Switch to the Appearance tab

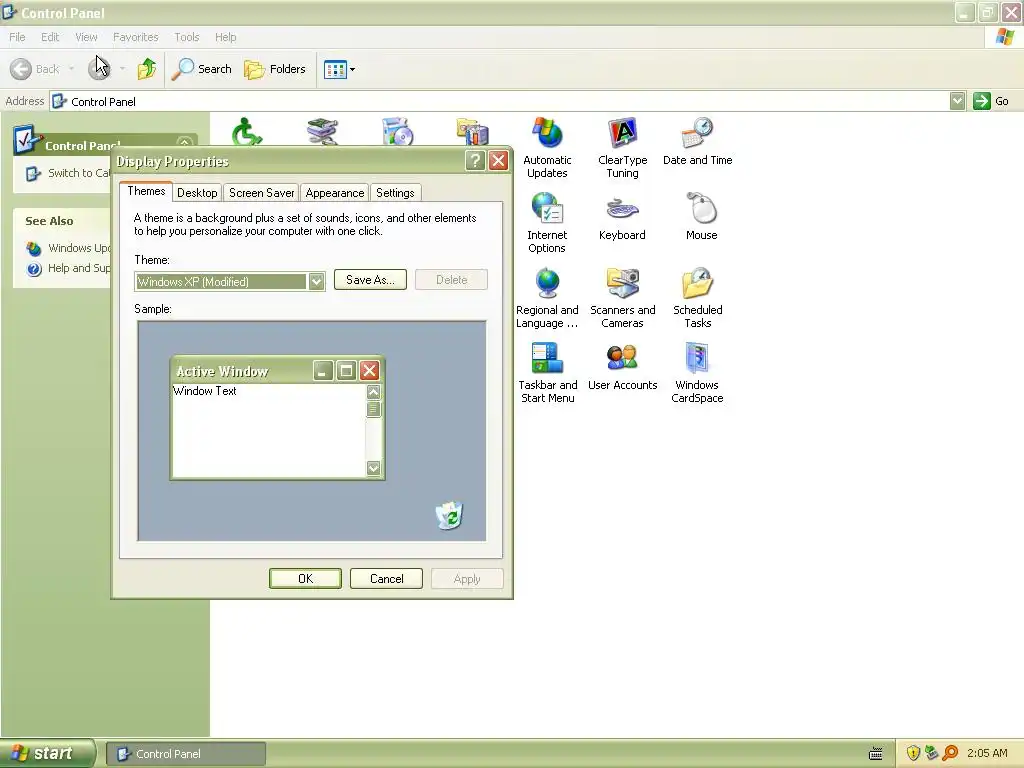[334, 193]
